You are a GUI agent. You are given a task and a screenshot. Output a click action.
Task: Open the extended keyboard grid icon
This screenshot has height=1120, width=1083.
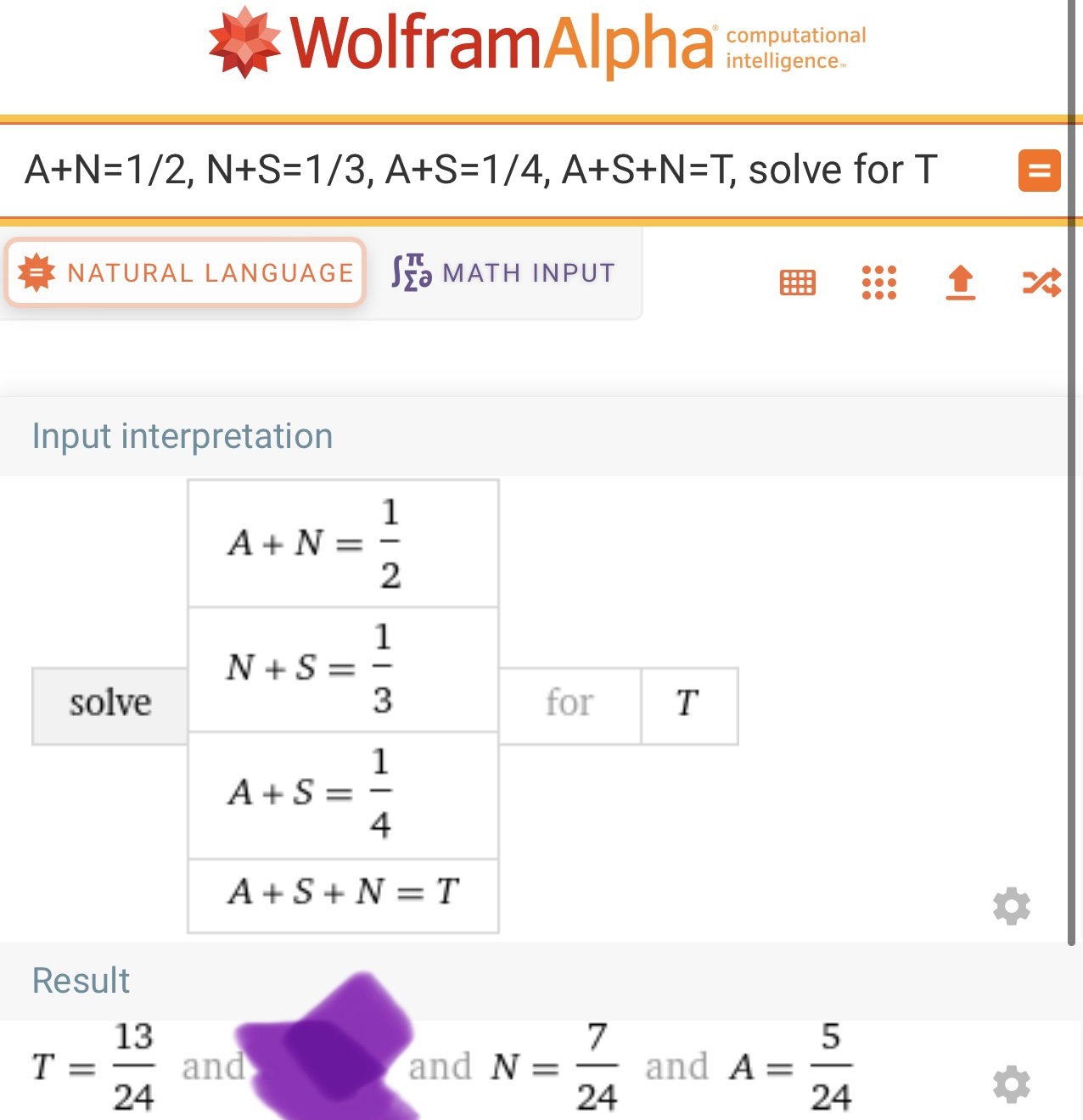coord(798,283)
